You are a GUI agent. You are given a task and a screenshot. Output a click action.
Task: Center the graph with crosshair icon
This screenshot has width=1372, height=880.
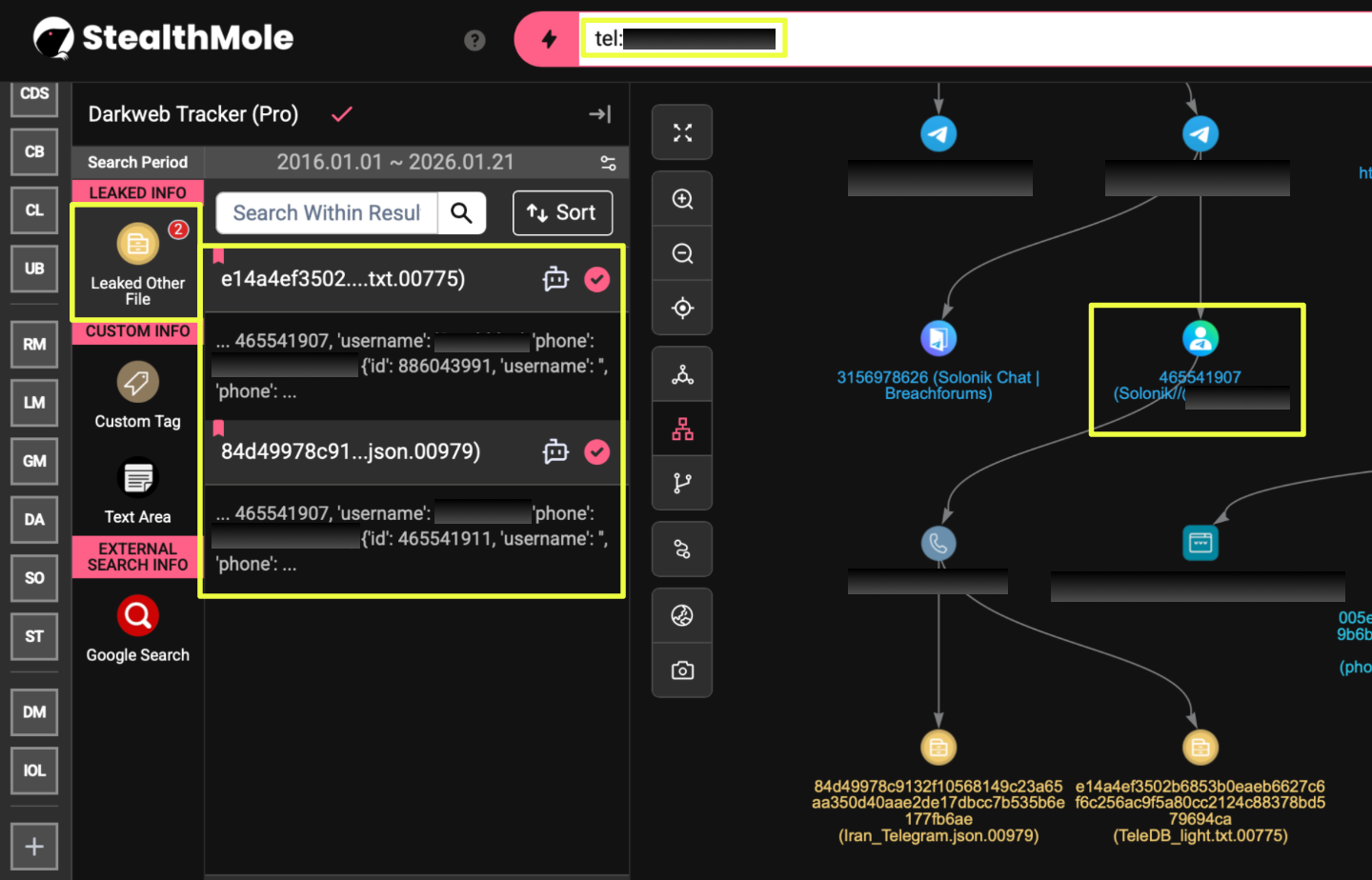(682, 308)
